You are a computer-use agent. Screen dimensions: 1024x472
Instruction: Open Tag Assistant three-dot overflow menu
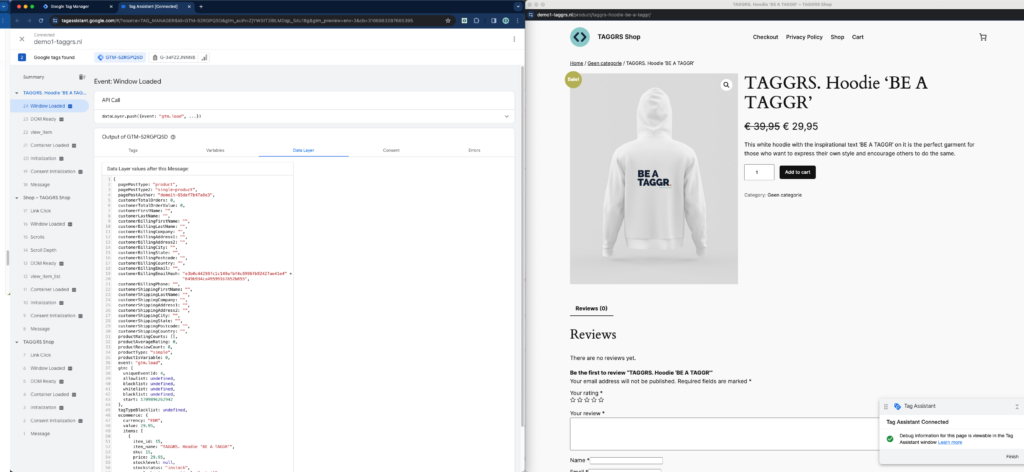(x=514, y=39)
